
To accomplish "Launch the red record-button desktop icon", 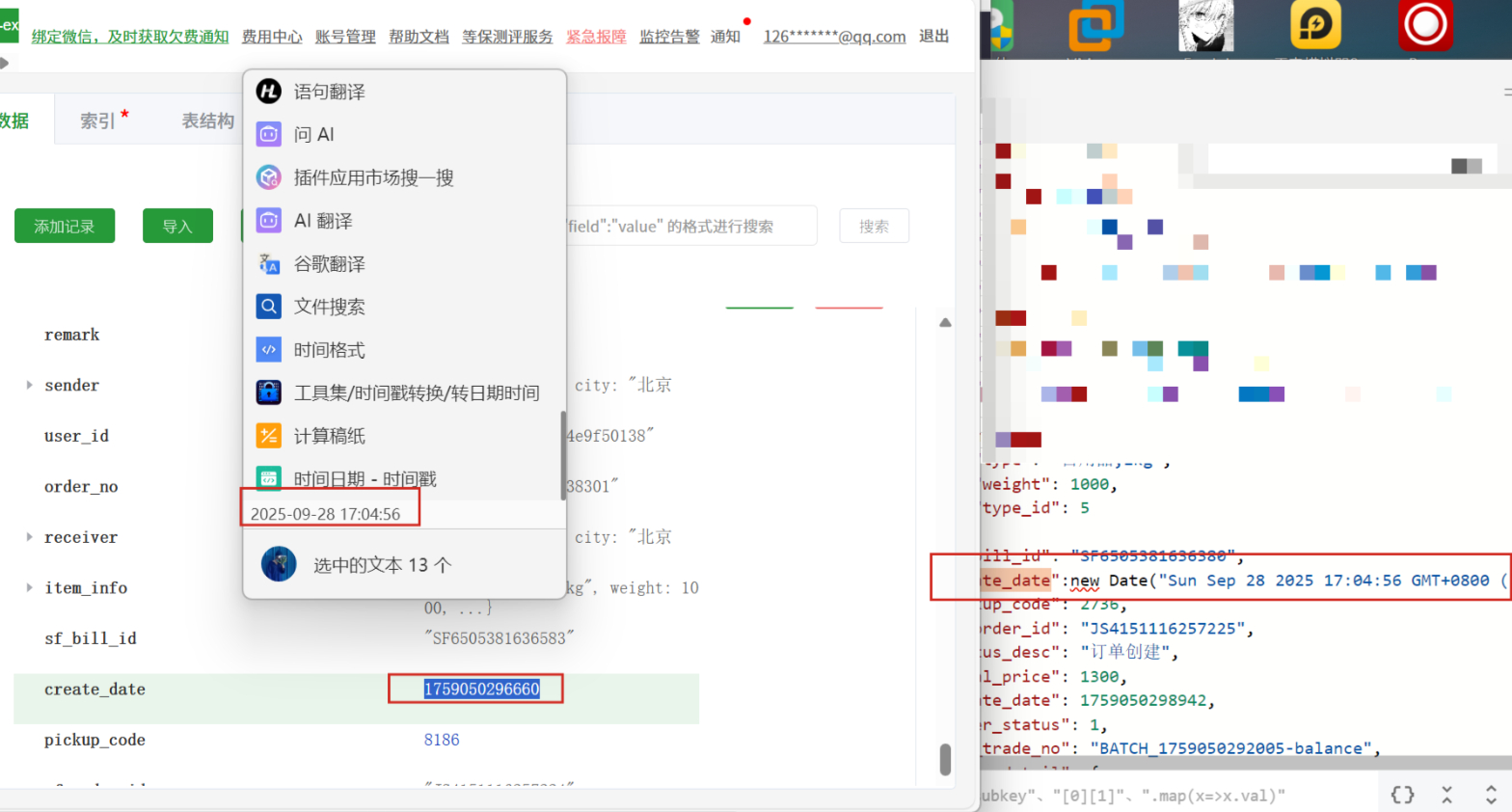I will (x=1425, y=25).
